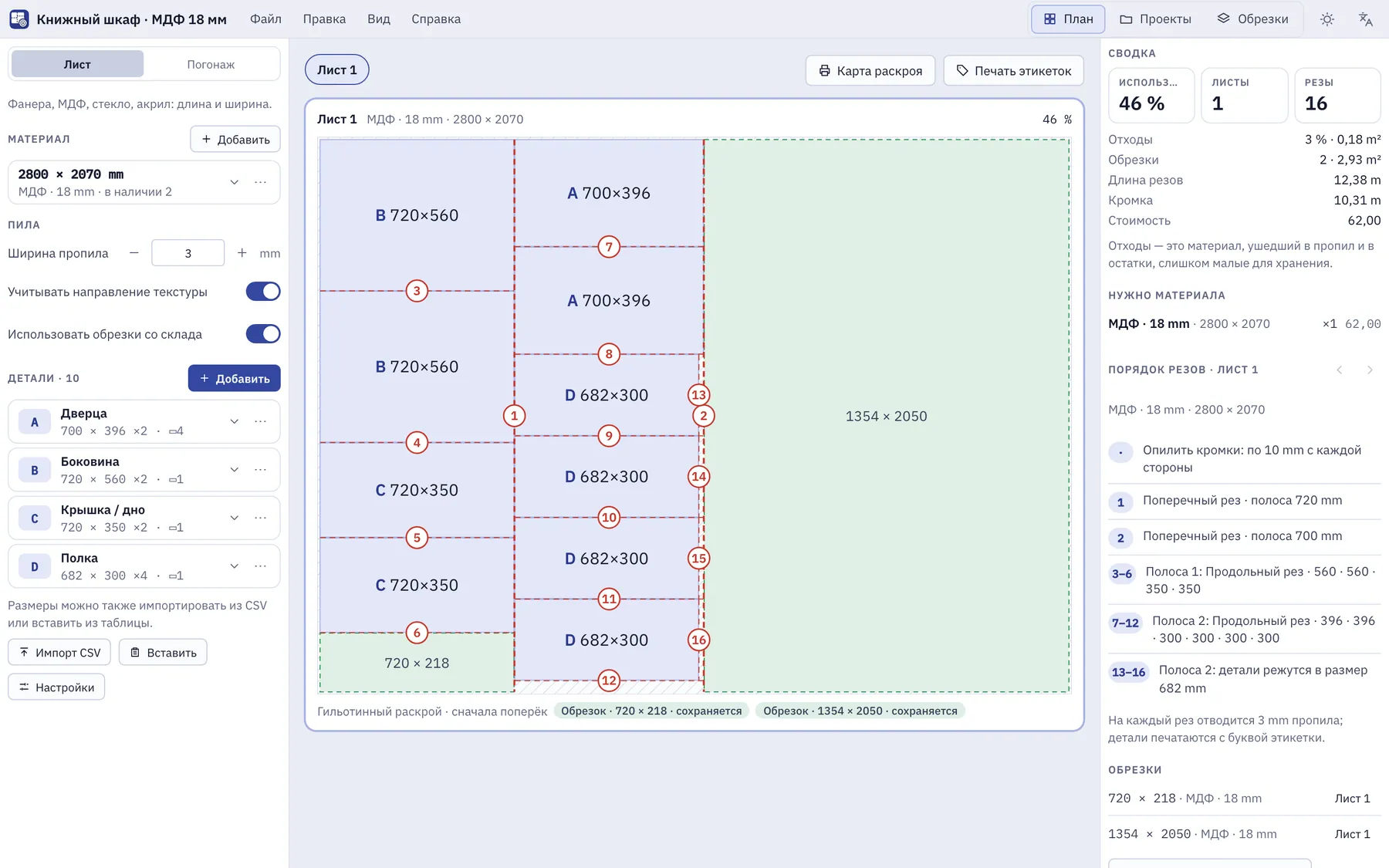Click Печать этикеток button

(1014, 70)
